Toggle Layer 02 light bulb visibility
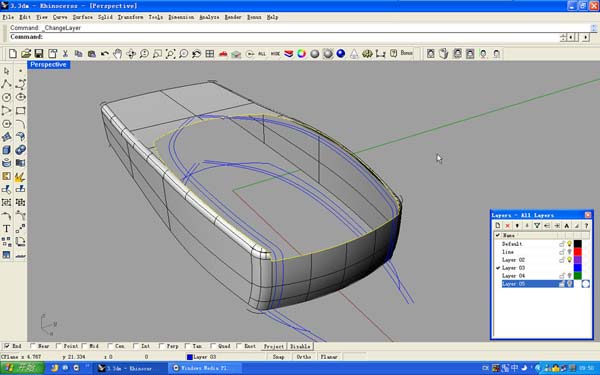600x375 pixels. pyautogui.click(x=569, y=260)
